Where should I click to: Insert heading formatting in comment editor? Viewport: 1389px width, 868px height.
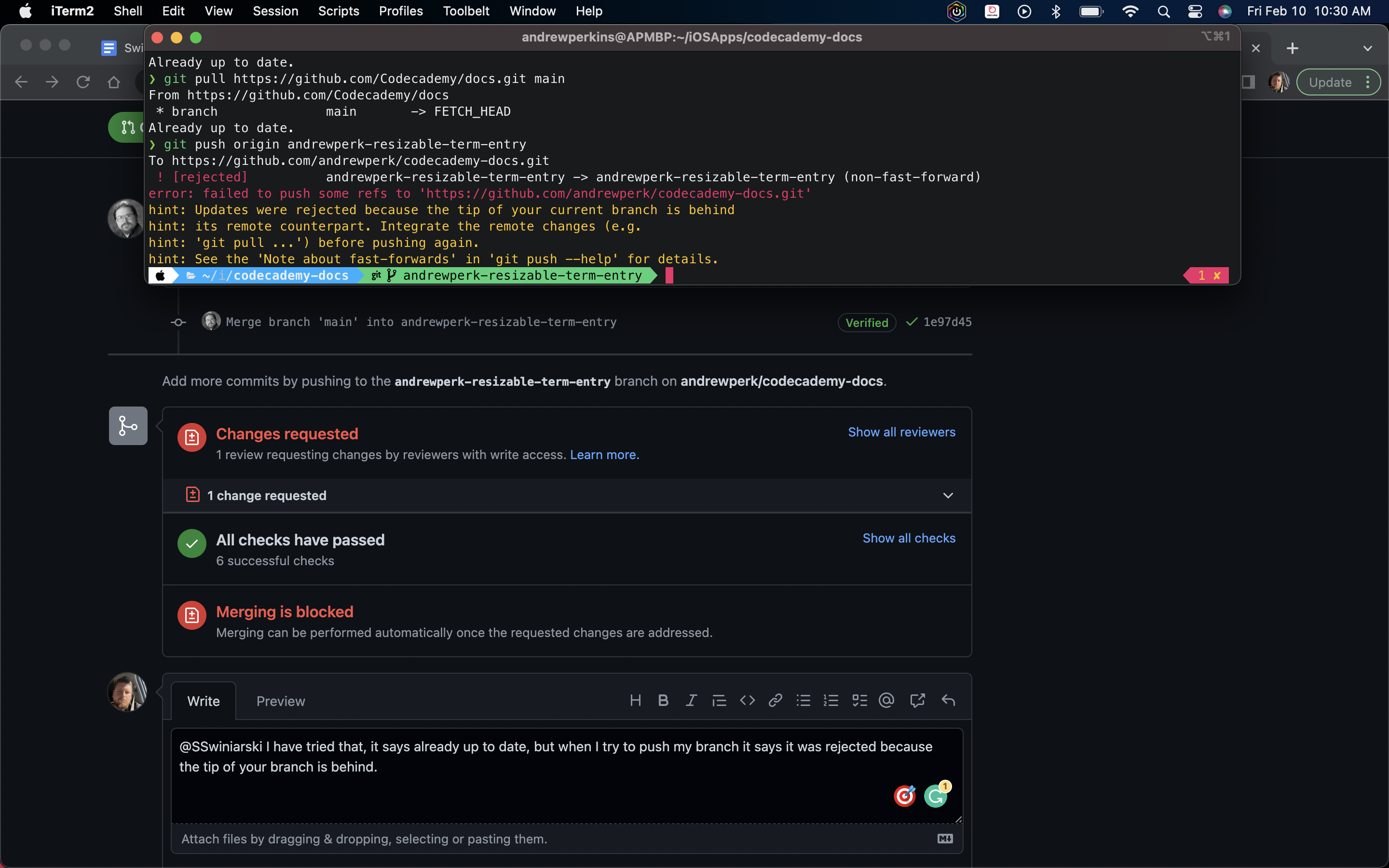pos(635,700)
